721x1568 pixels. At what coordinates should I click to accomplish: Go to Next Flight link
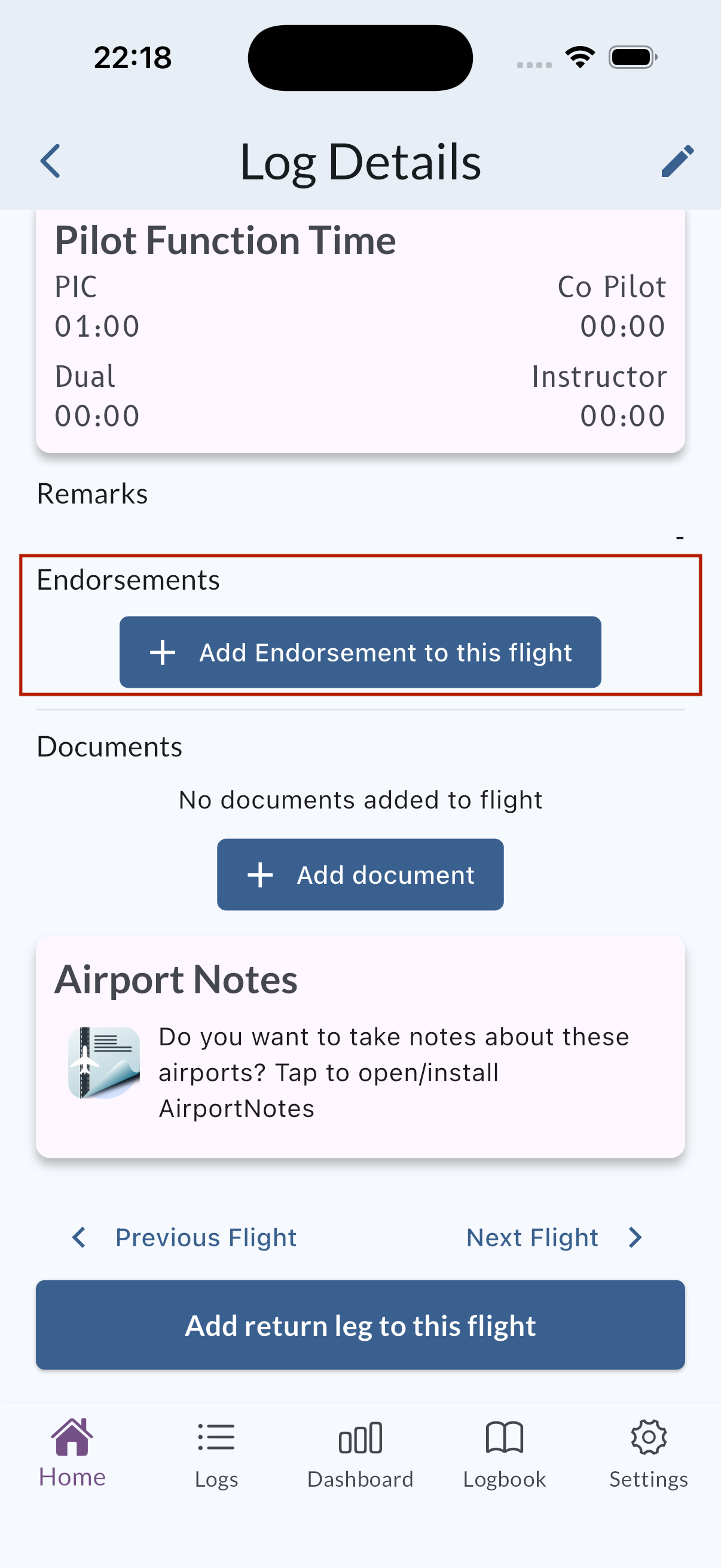(533, 1237)
